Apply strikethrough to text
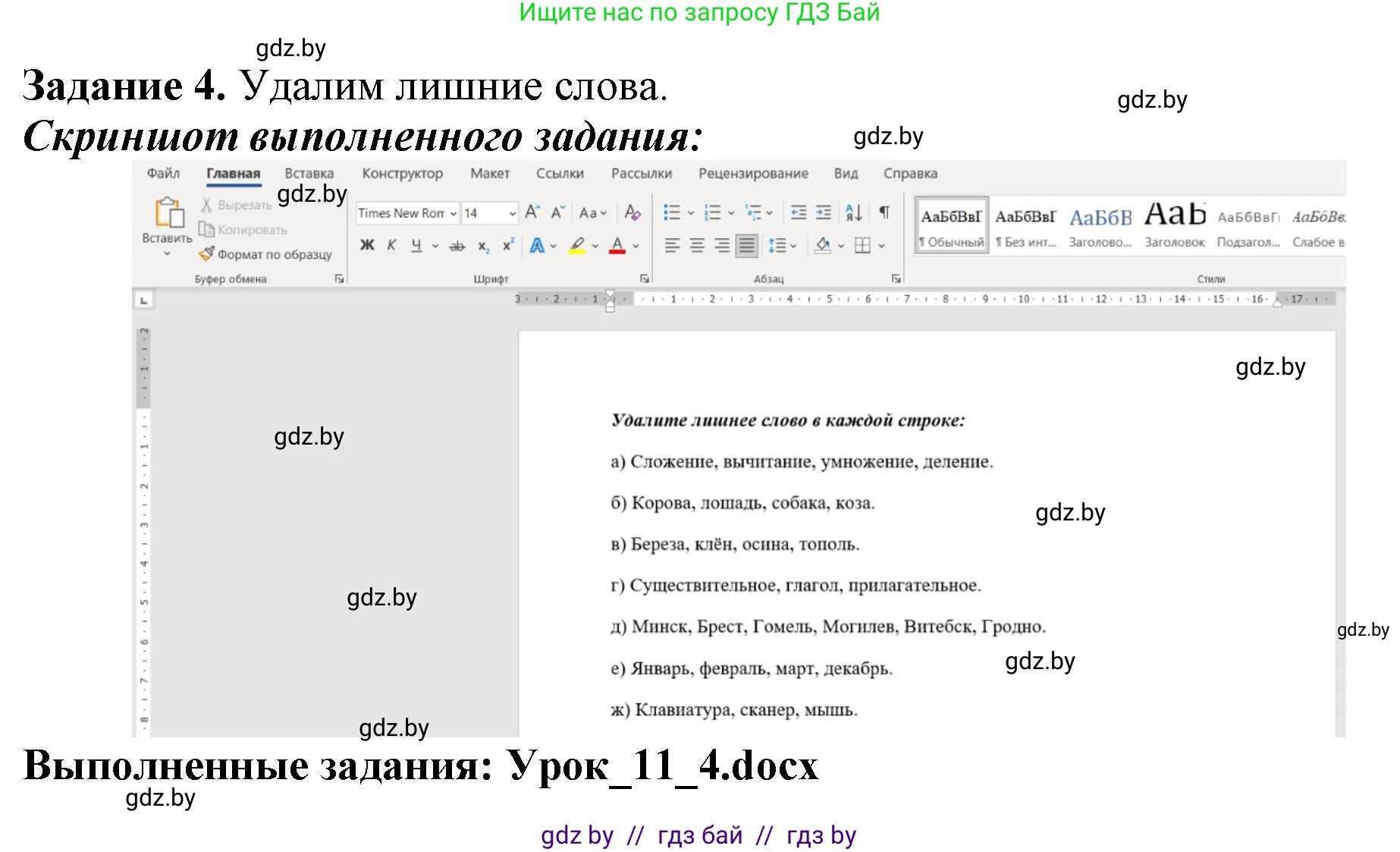The height and width of the screenshot is (852, 1400). [457, 244]
